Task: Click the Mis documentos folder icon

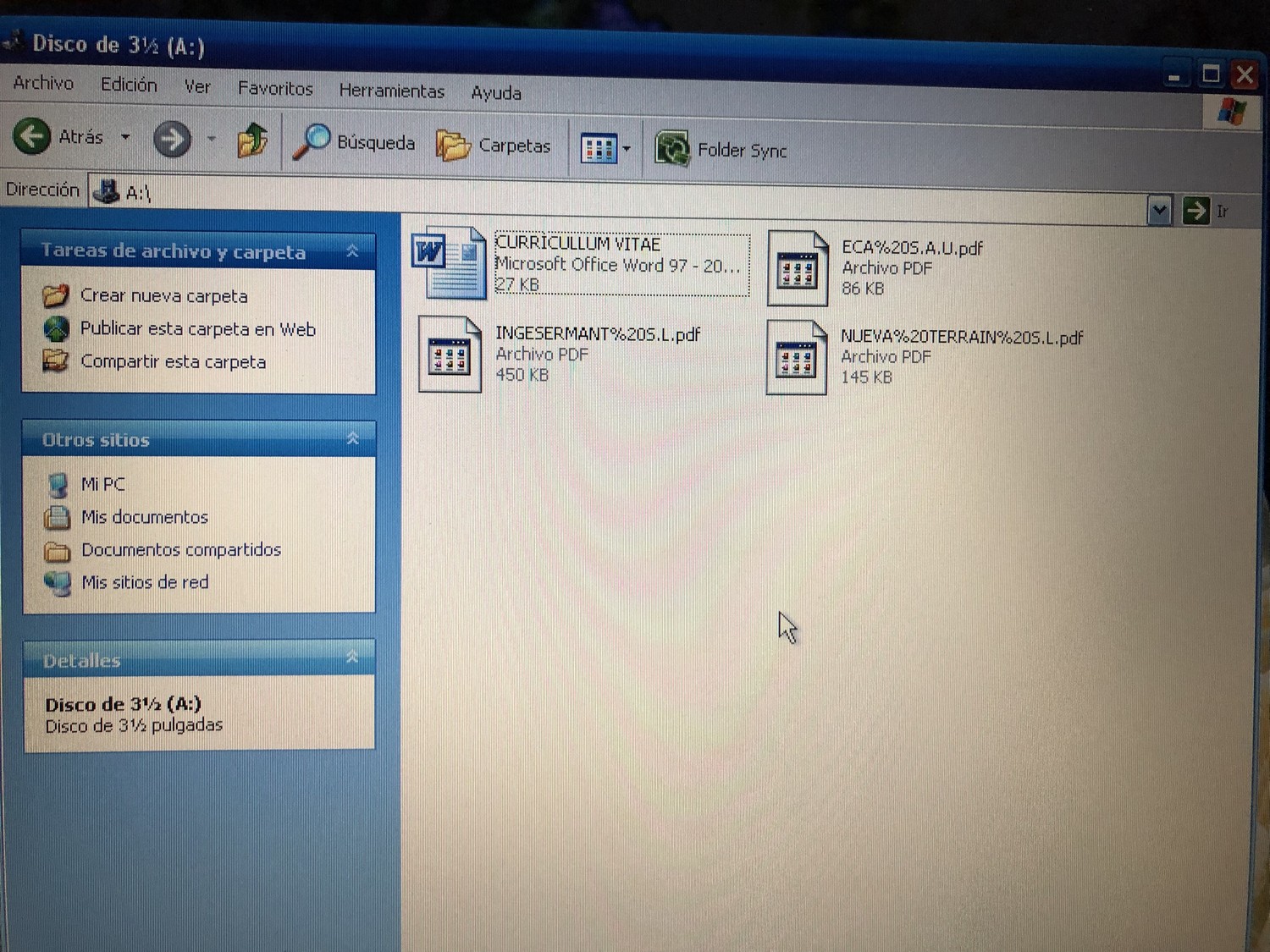Action: coord(57,517)
